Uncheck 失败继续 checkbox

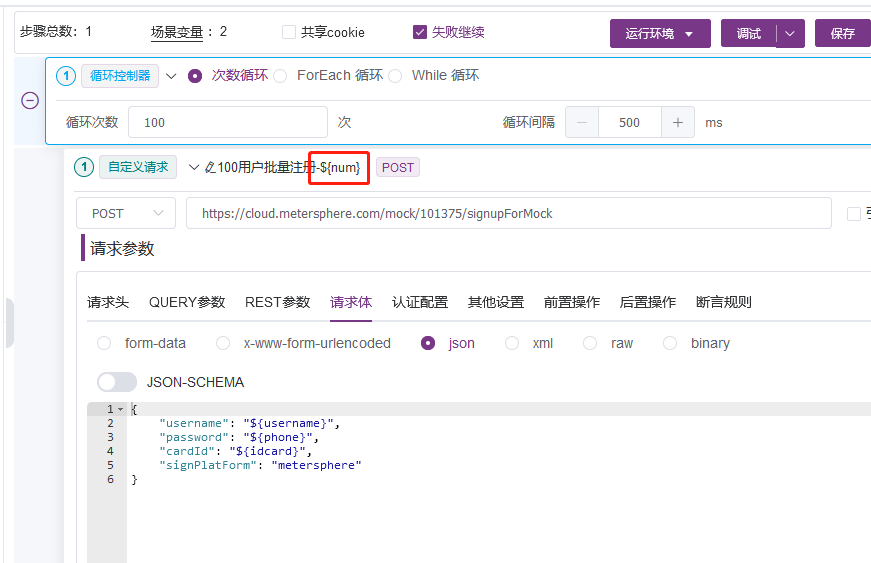420,32
